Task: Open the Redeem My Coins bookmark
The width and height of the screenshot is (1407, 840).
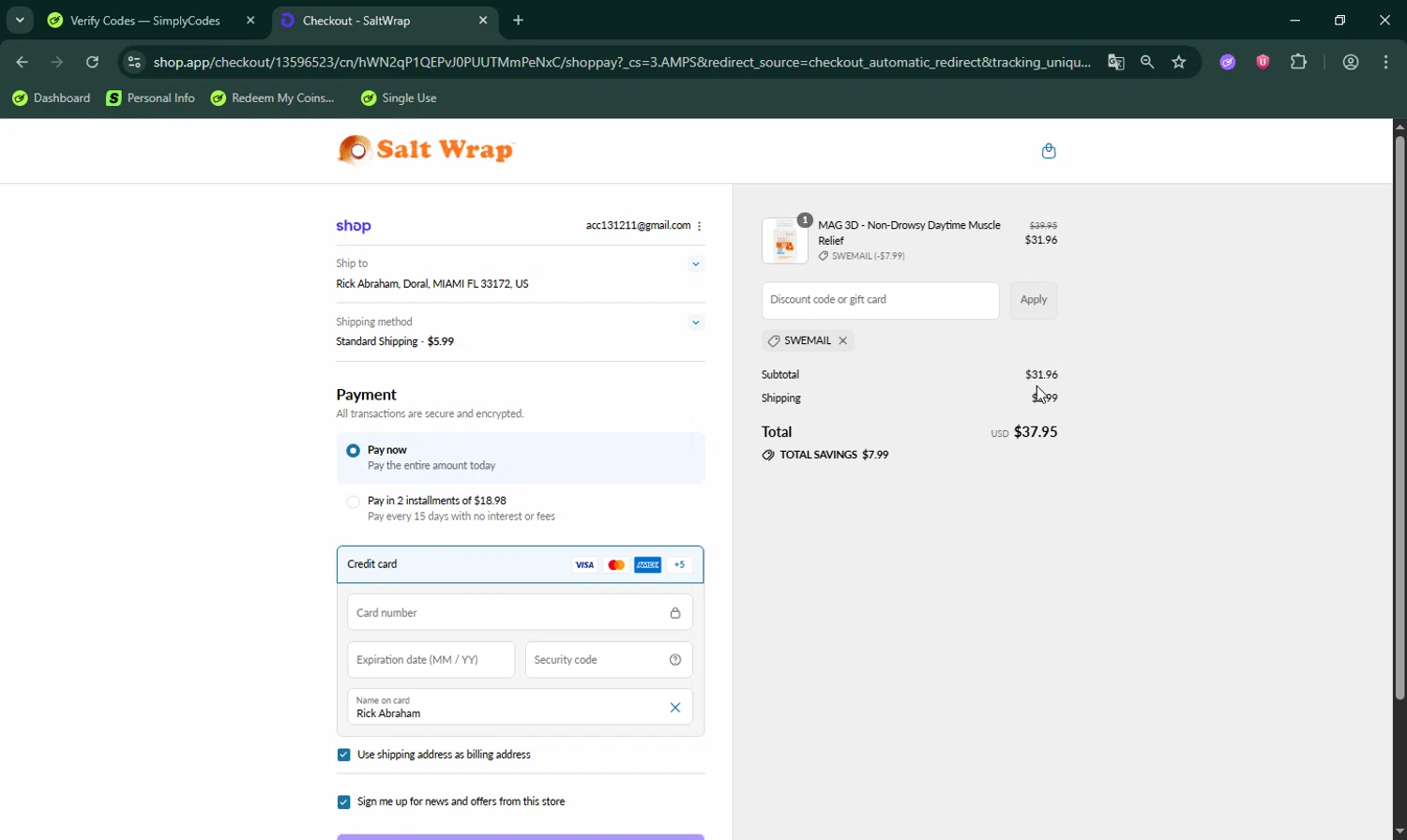Action: (x=273, y=98)
